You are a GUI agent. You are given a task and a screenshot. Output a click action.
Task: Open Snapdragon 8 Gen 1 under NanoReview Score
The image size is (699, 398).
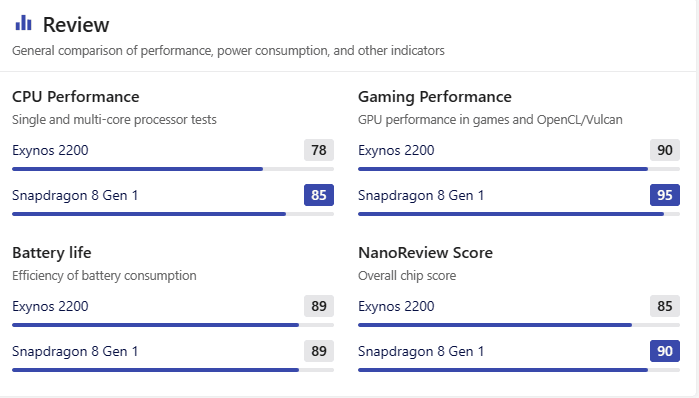tap(421, 351)
